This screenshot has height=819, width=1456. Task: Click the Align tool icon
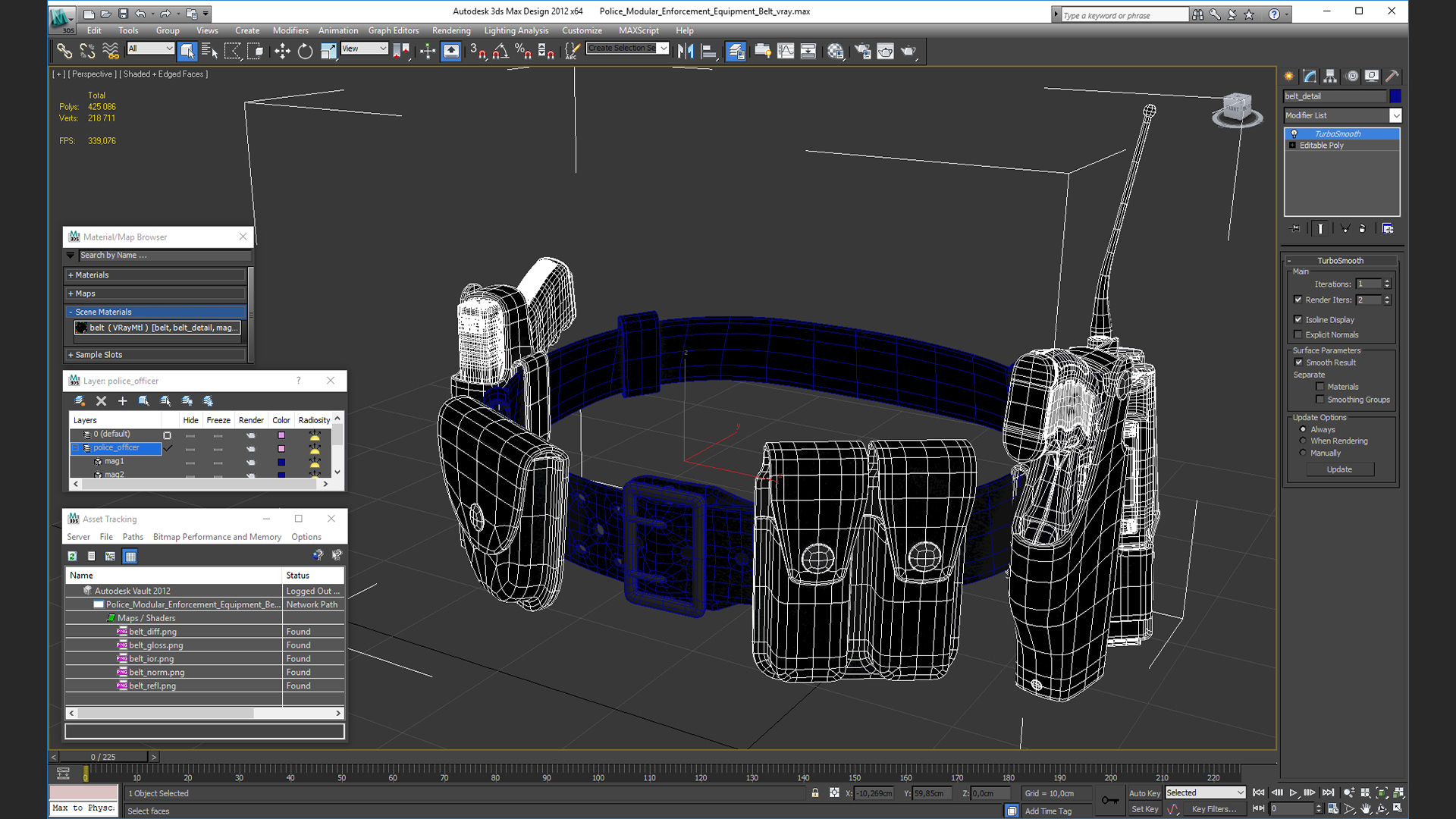click(709, 51)
